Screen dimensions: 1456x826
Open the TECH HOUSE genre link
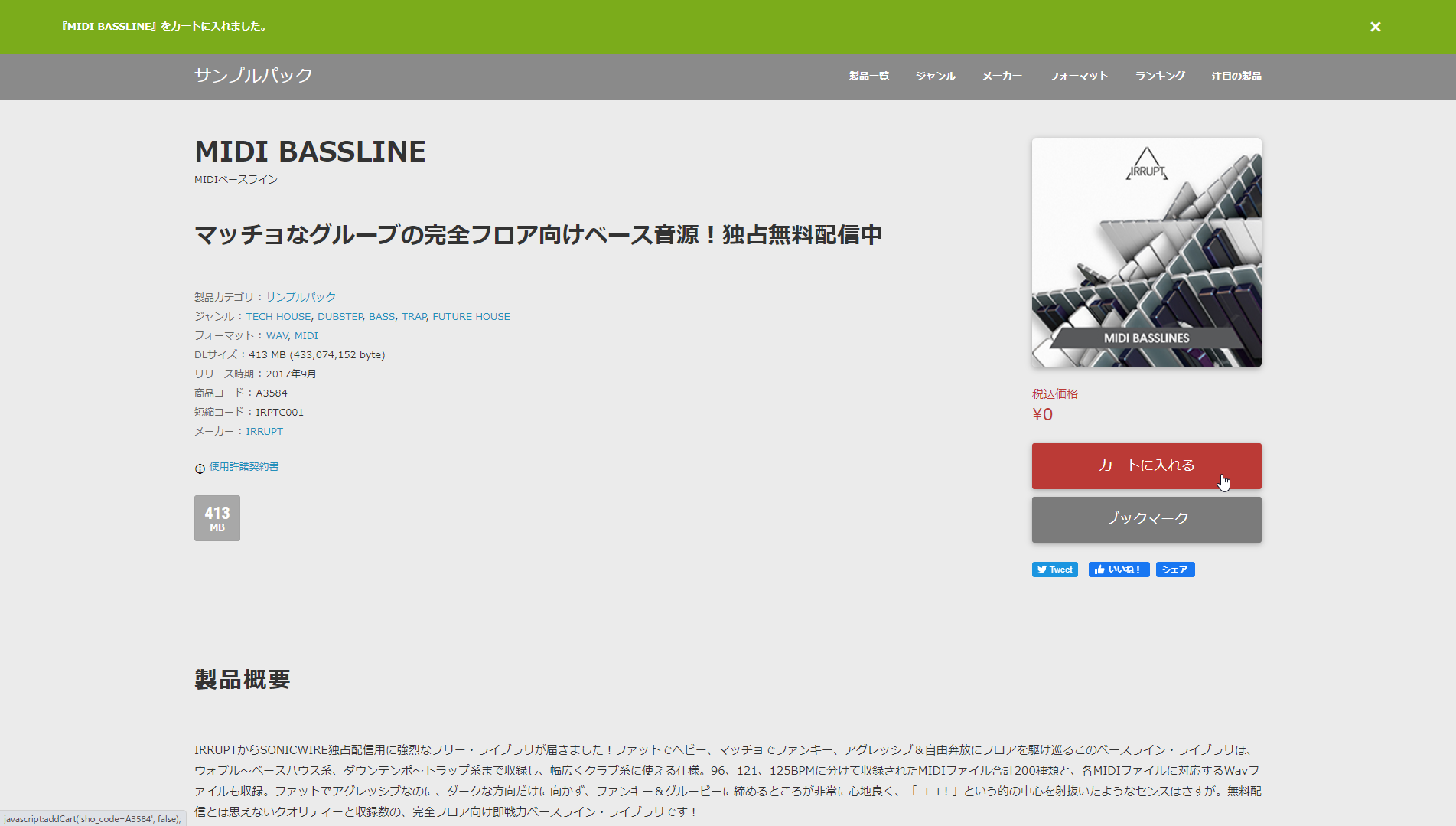coord(278,316)
